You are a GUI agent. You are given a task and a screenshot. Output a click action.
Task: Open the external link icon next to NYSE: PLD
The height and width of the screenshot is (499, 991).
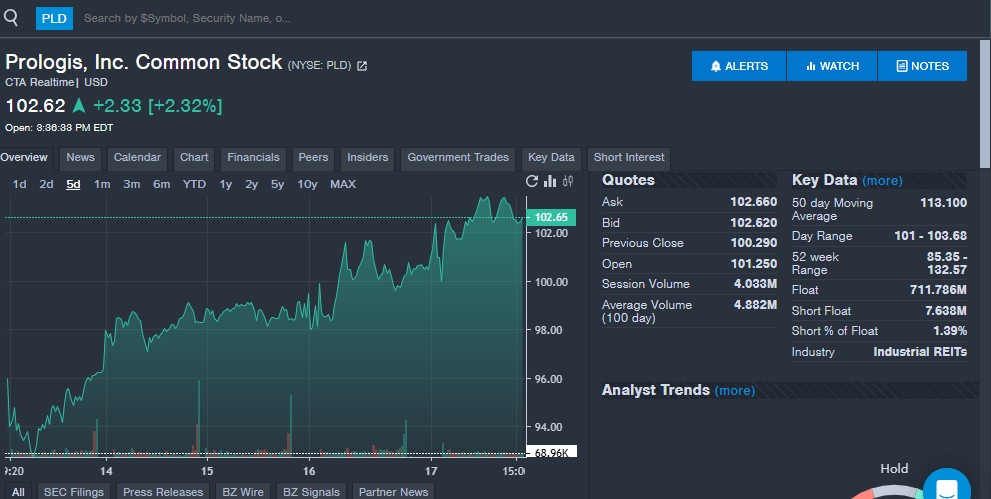click(362, 66)
